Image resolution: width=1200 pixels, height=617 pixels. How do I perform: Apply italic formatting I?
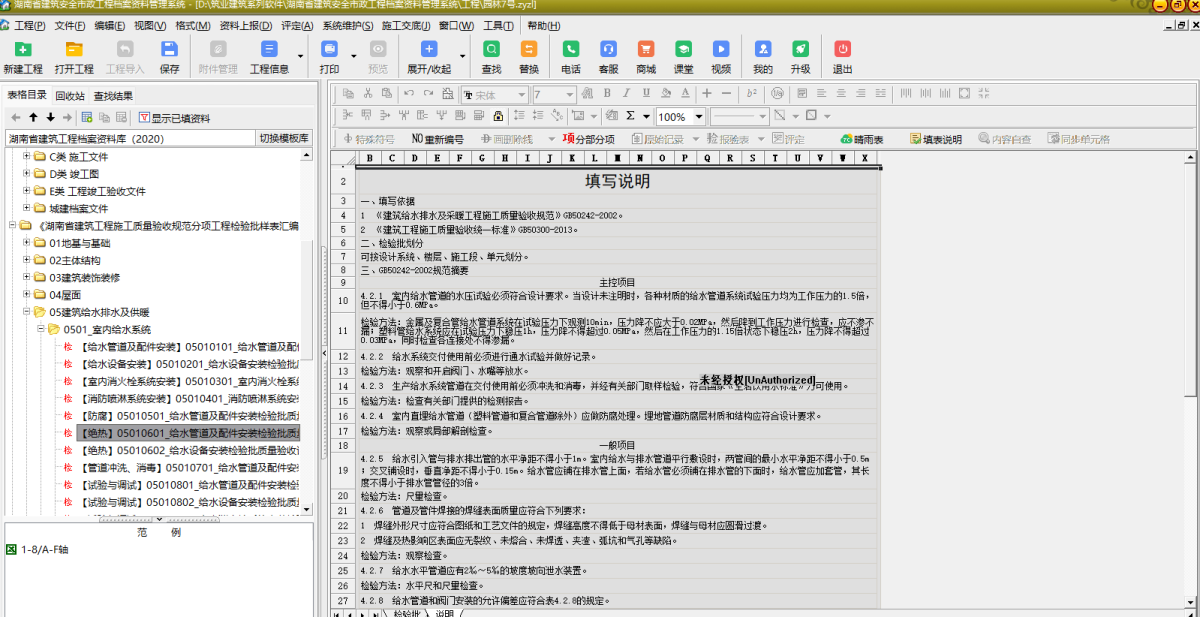[626, 94]
